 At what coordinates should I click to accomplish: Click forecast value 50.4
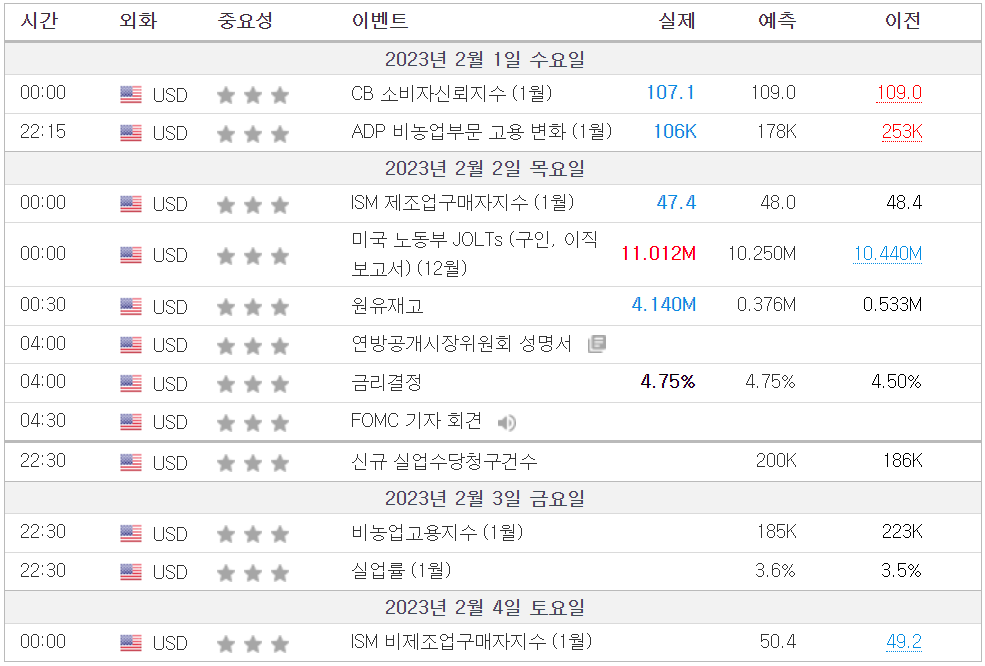click(x=777, y=641)
